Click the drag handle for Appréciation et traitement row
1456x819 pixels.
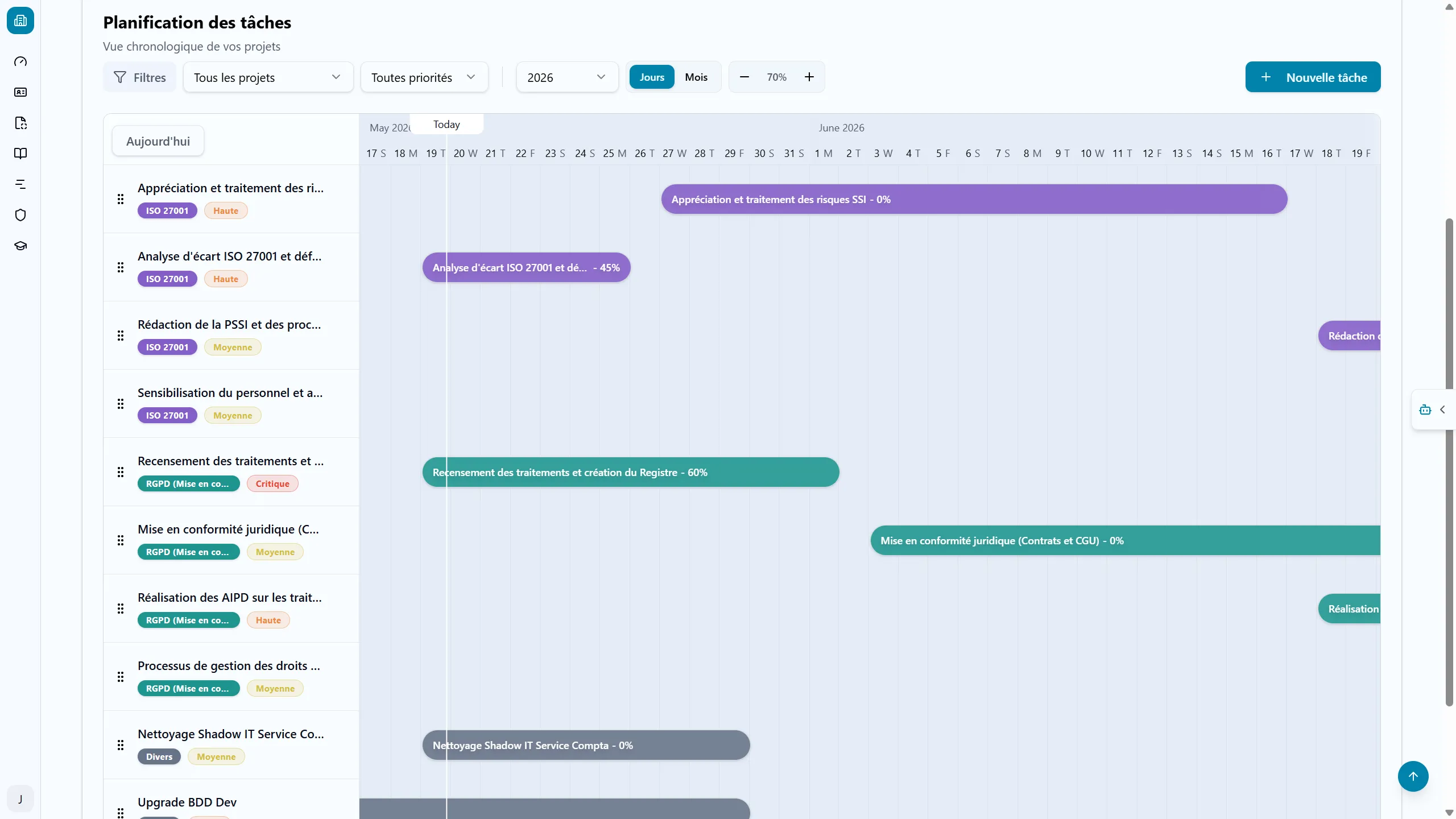pyautogui.click(x=121, y=199)
